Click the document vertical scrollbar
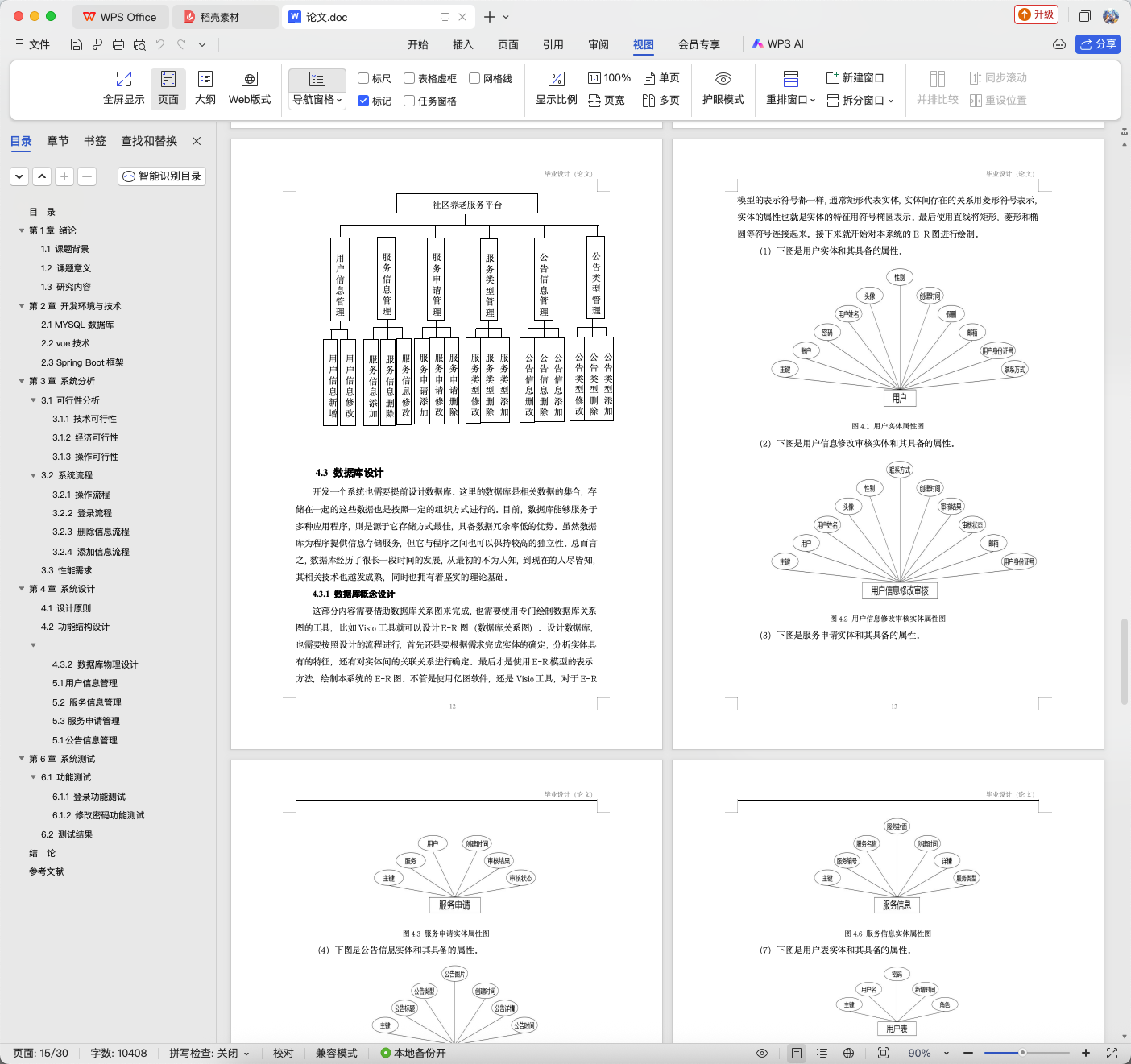Image resolution: width=1131 pixels, height=1064 pixels. pyautogui.click(x=1125, y=660)
